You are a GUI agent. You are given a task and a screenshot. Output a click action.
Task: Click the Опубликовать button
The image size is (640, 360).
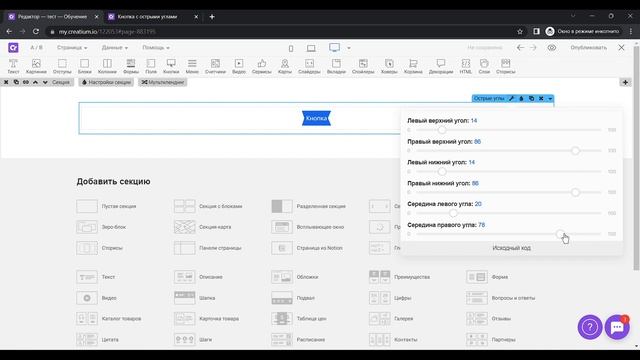click(589, 48)
